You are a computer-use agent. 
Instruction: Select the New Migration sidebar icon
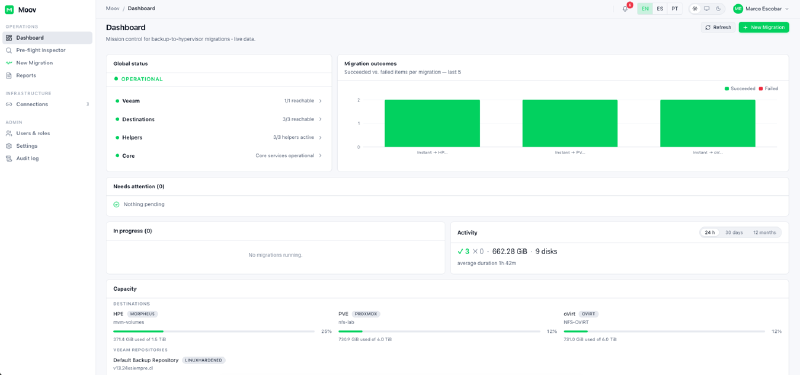[x=9, y=63]
